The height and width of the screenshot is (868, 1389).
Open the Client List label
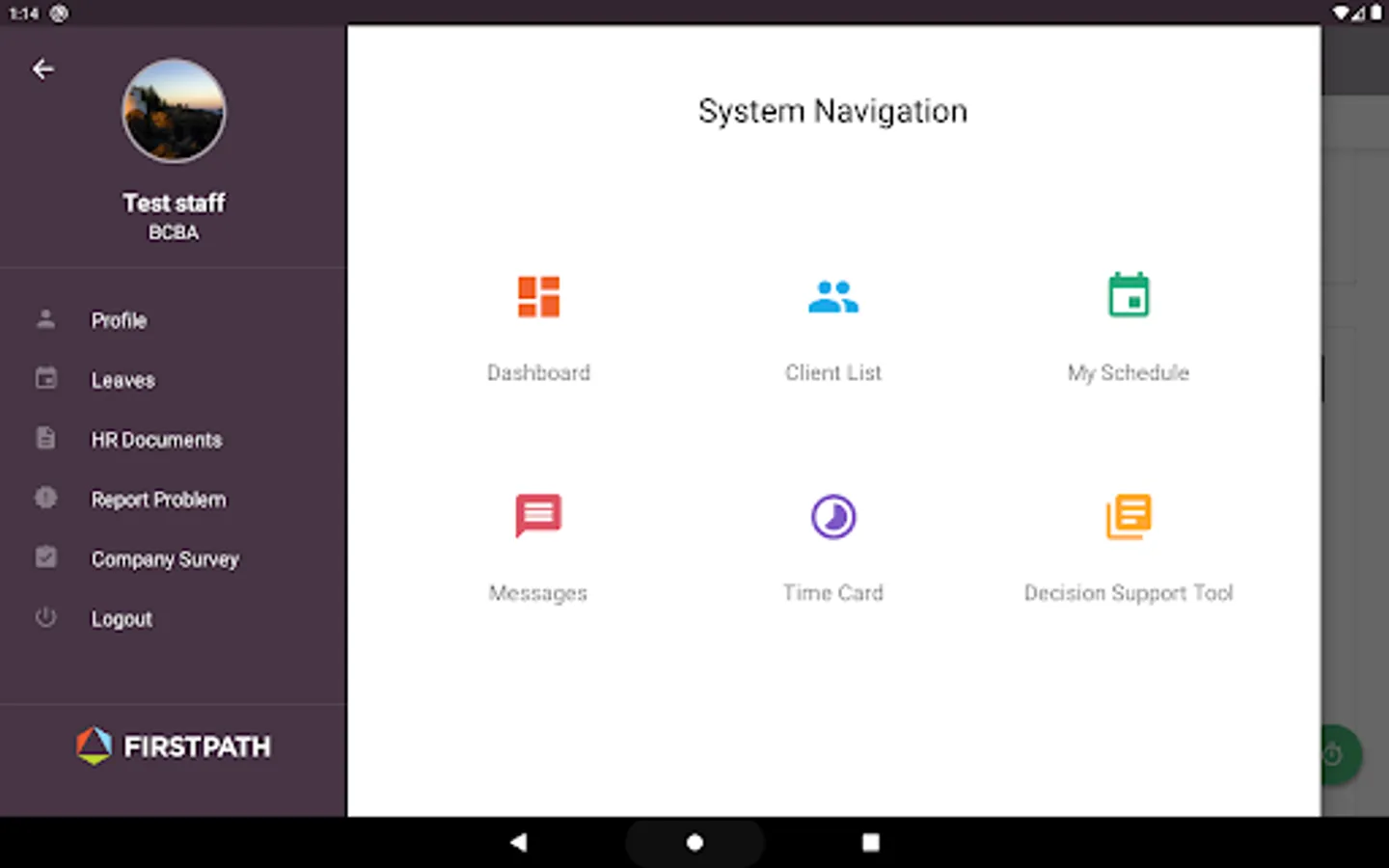833,372
